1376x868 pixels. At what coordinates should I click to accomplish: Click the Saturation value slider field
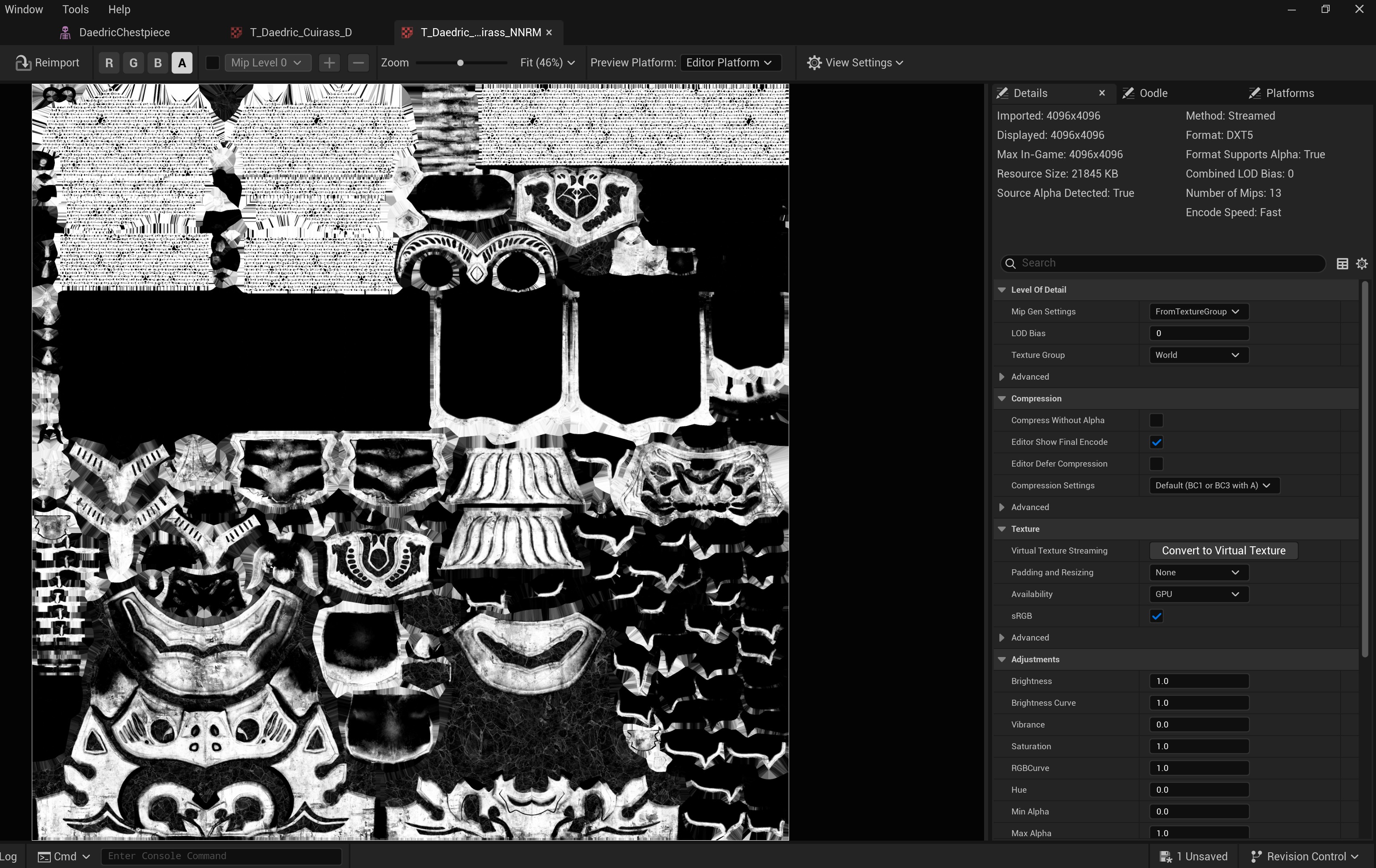point(1199,746)
